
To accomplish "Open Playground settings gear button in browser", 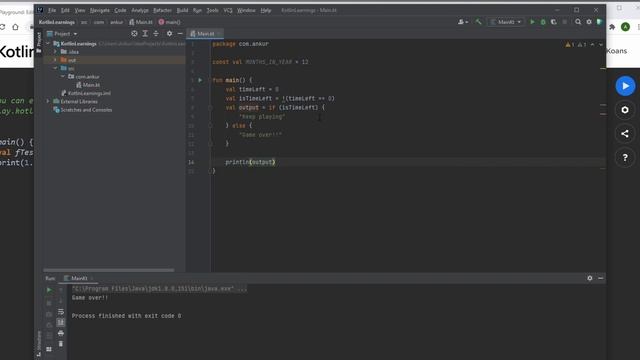I will click(x=625, y=110).
